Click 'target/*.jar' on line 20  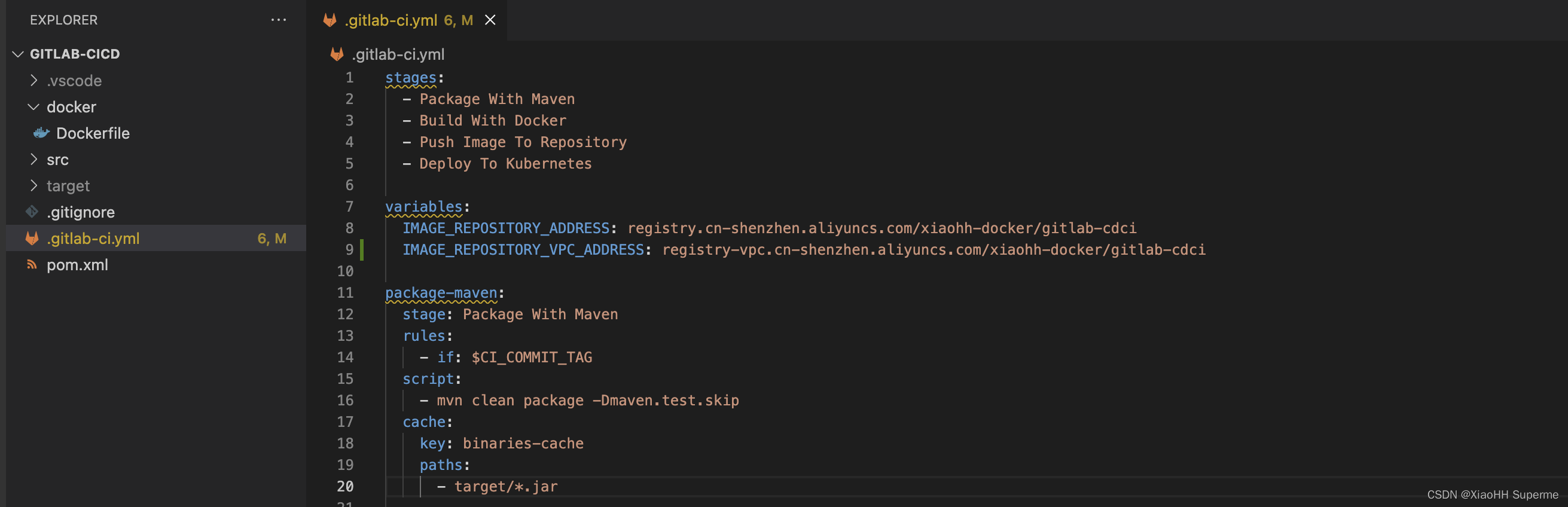pos(506,487)
